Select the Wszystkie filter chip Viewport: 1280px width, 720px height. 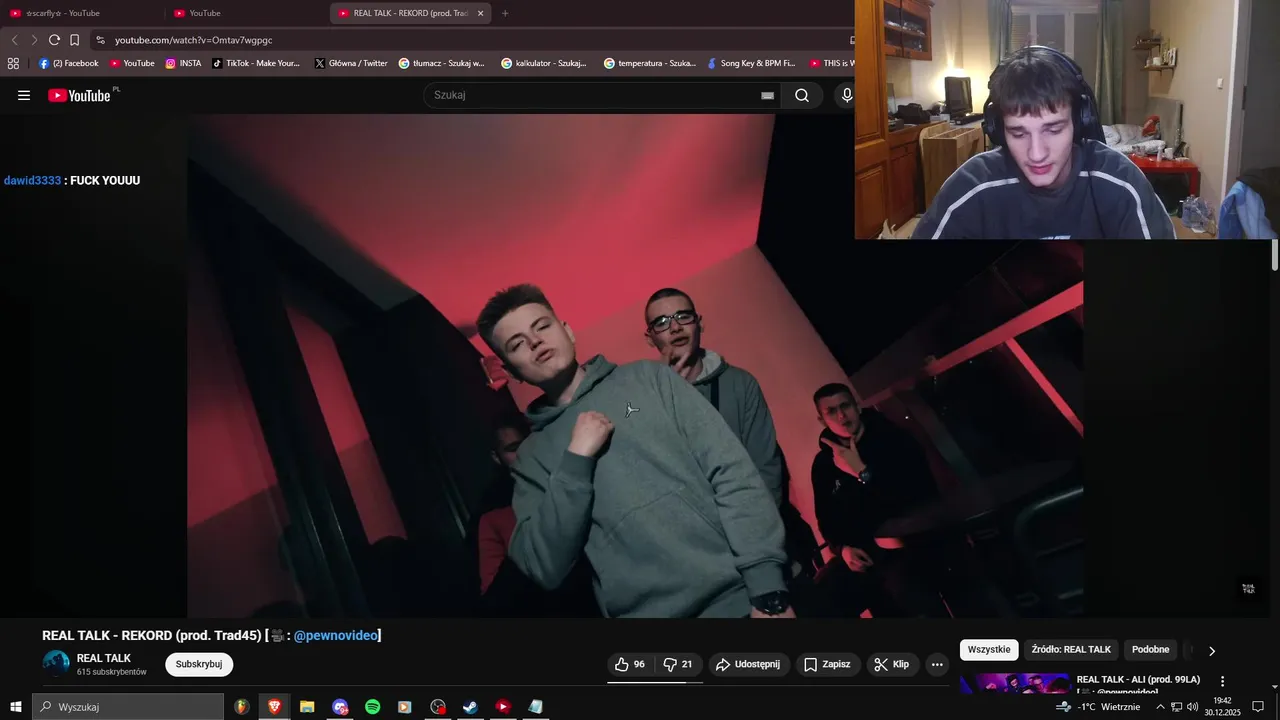click(x=989, y=650)
